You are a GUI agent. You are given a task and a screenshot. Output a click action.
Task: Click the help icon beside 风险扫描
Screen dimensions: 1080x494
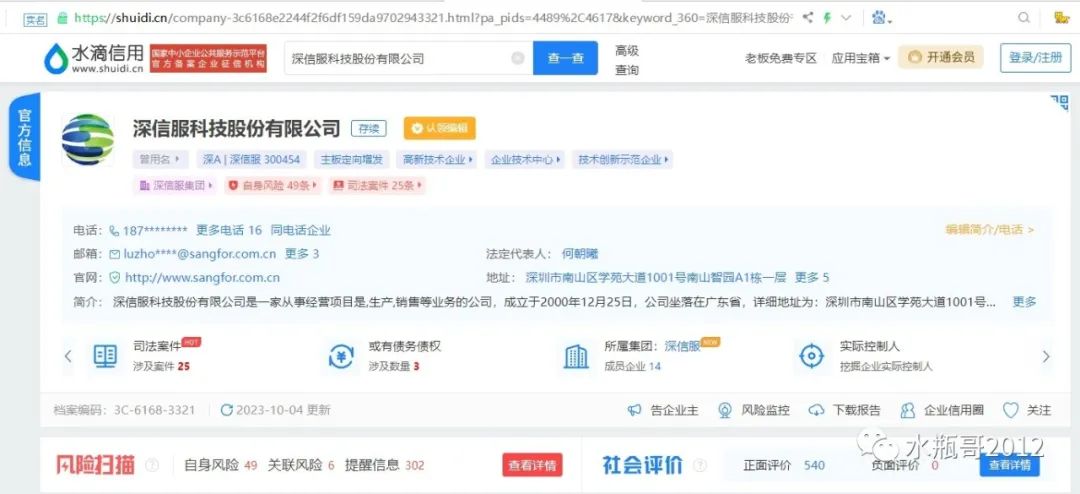click(152, 465)
